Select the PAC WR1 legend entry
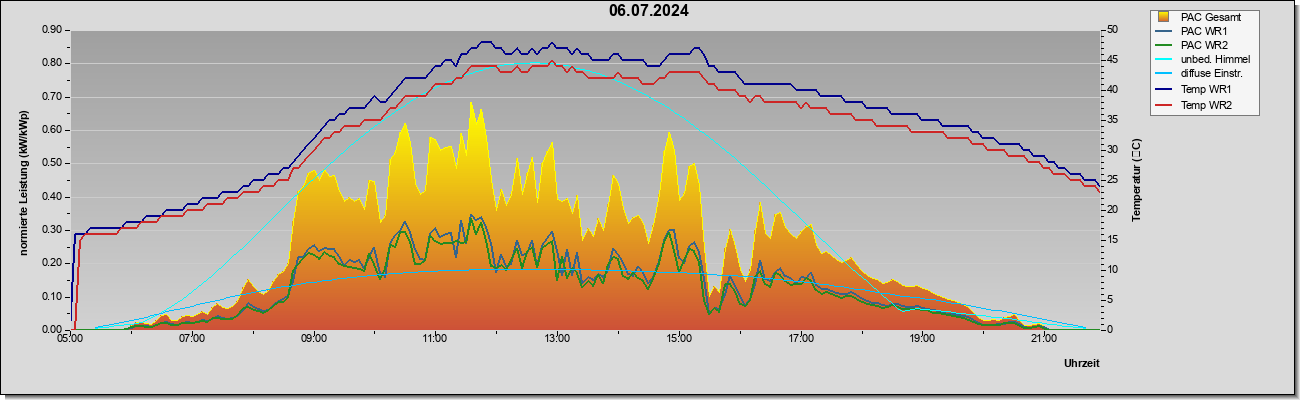This screenshot has height=400, width=1300. point(1204,31)
